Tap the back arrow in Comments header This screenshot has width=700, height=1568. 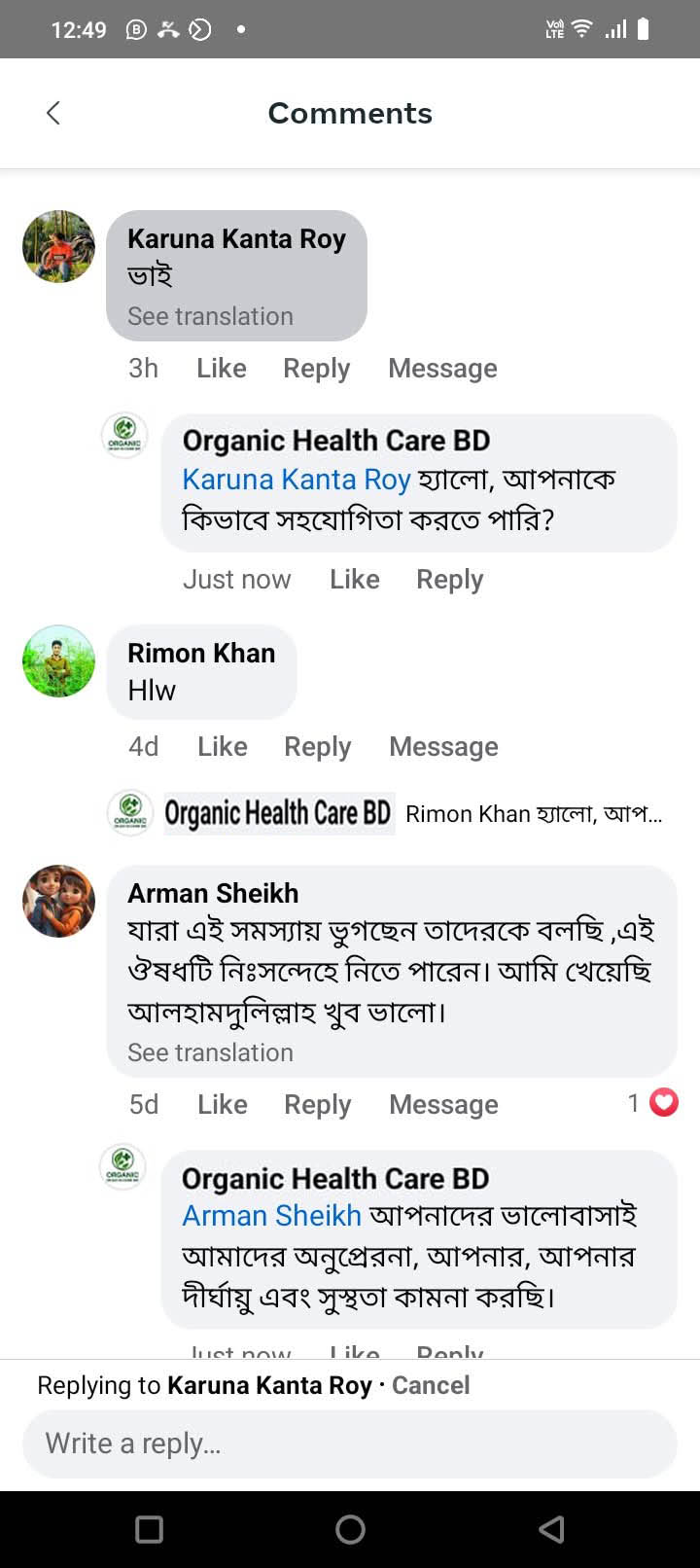(53, 113)
